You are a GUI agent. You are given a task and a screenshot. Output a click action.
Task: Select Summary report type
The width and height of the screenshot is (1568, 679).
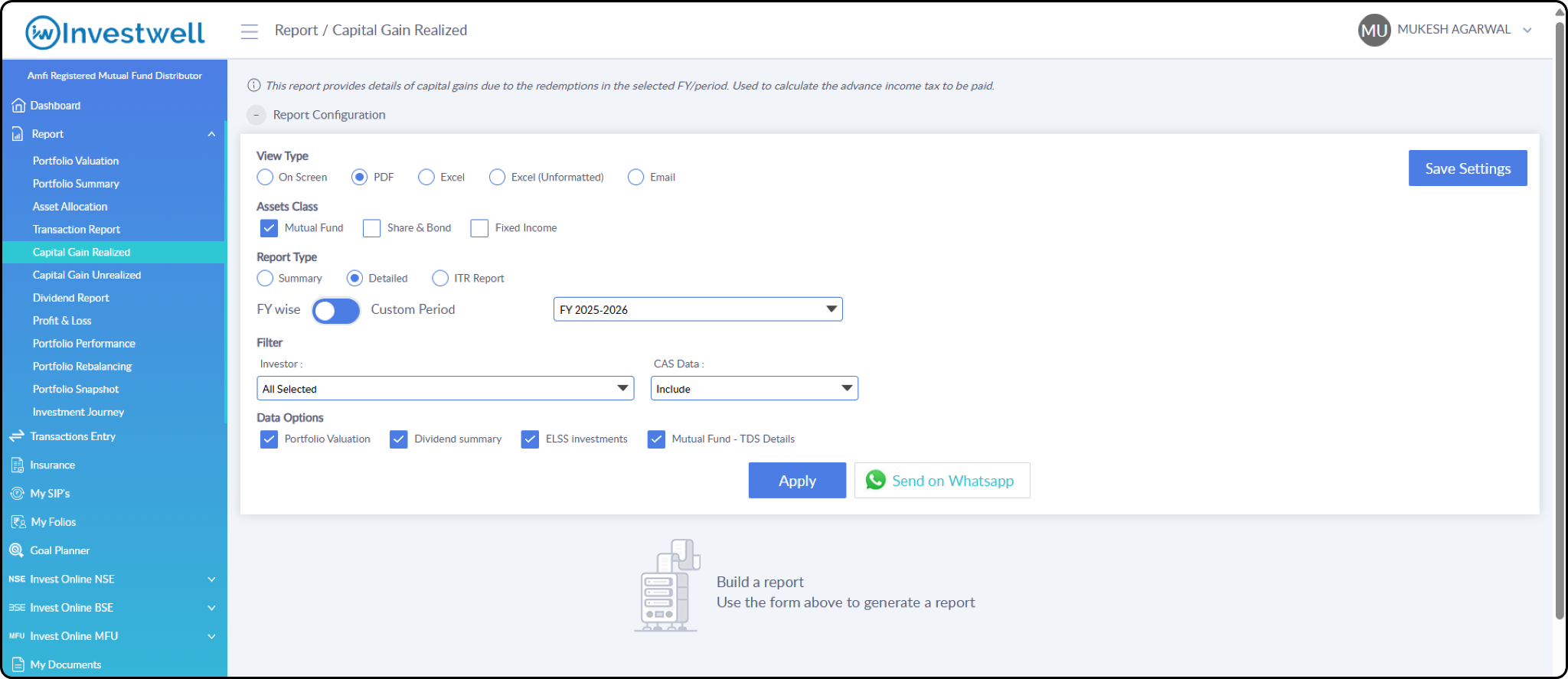[x=265, y=278]
